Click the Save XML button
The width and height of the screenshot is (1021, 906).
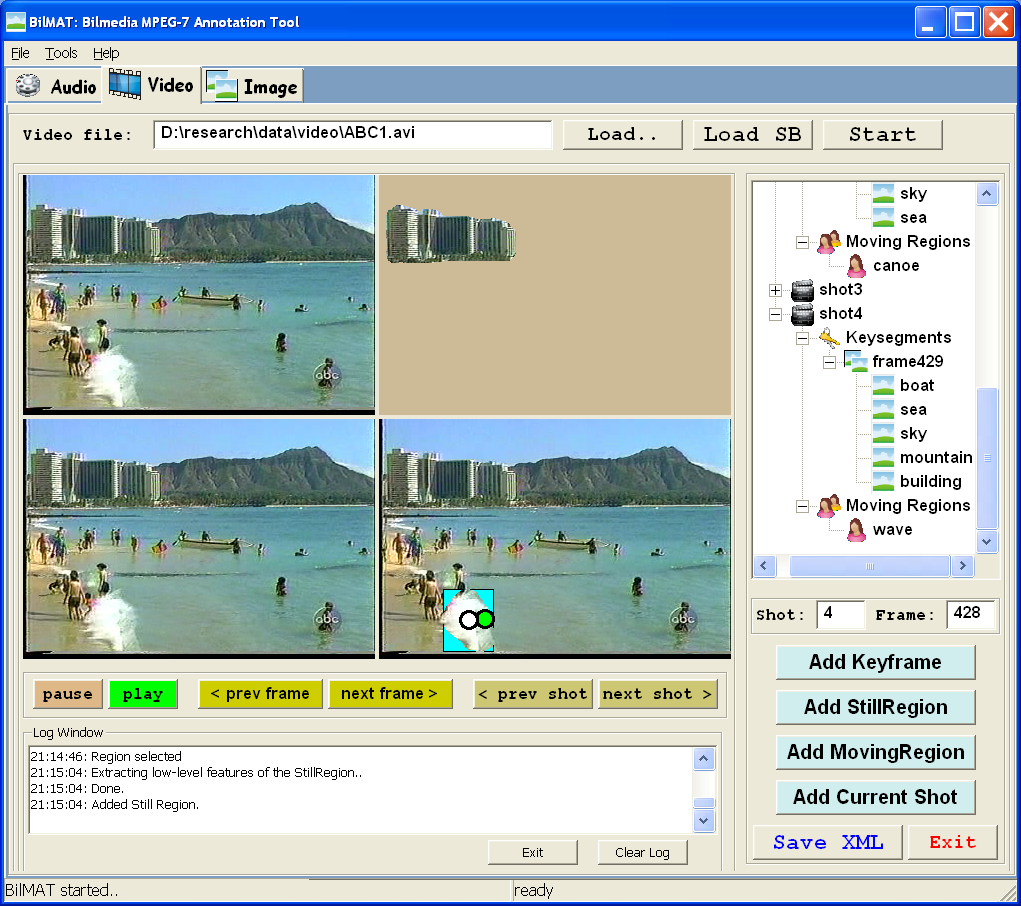828,842
